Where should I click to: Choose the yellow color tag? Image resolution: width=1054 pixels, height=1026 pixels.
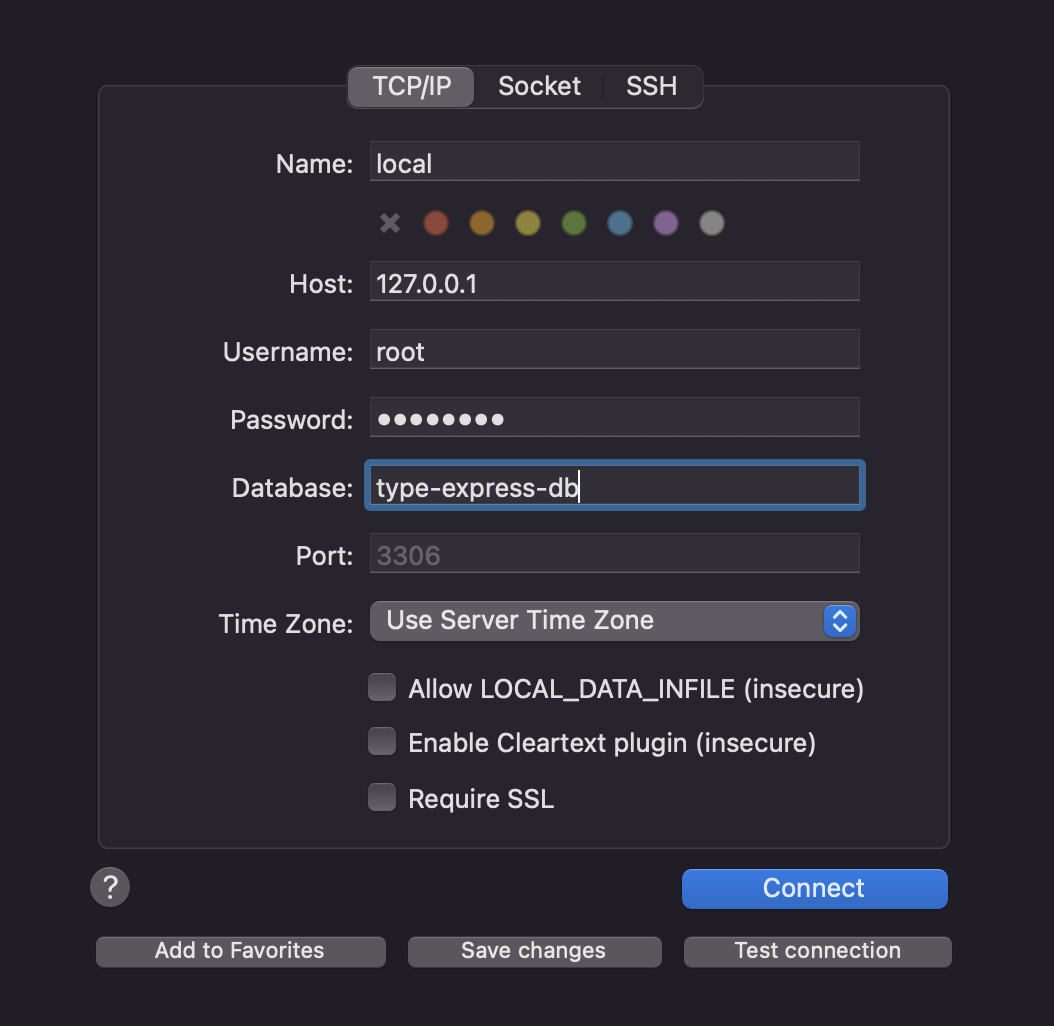[528, 223]
